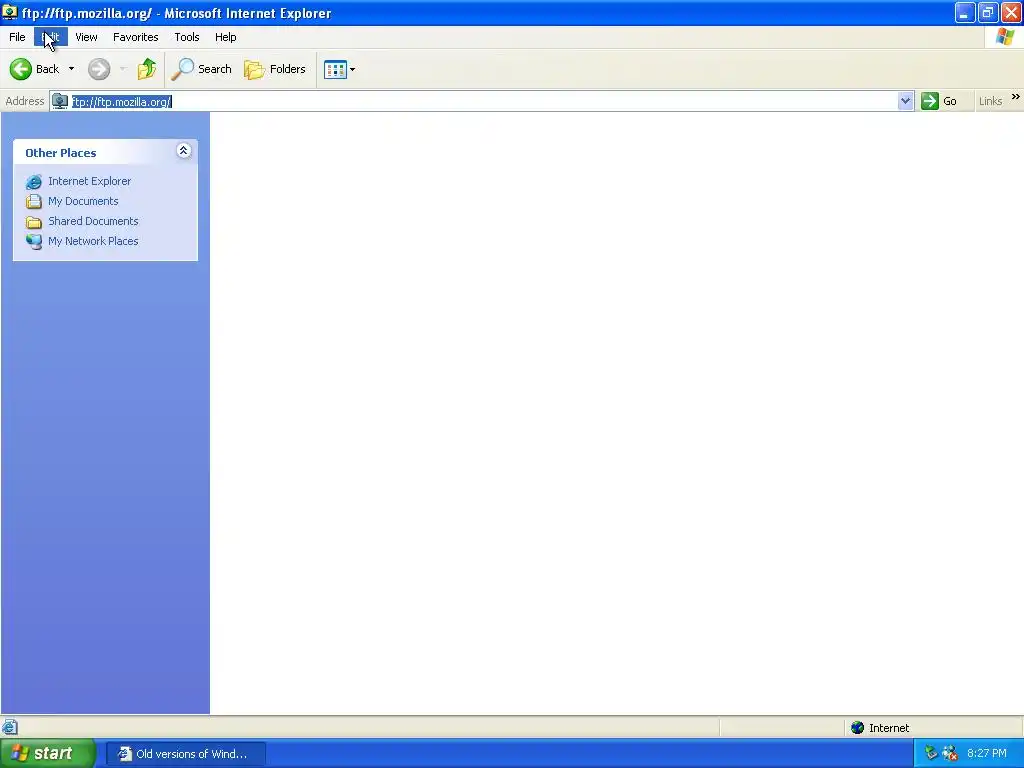Close the Internet Explorer window
Viewport: 1024px width, 768px height.
(1011, 12)
